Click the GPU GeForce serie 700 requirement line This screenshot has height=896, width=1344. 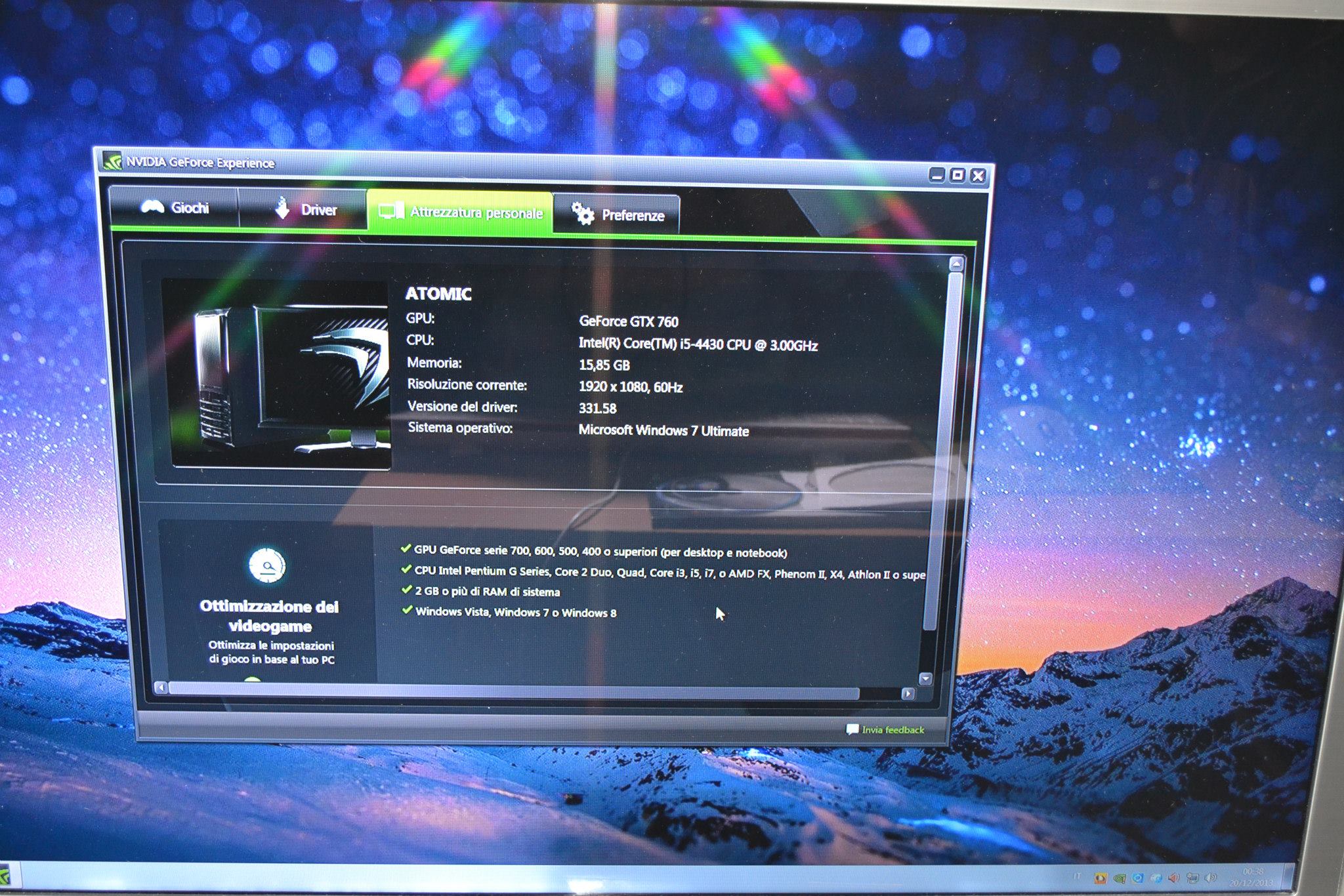click(x=594, y=551)
